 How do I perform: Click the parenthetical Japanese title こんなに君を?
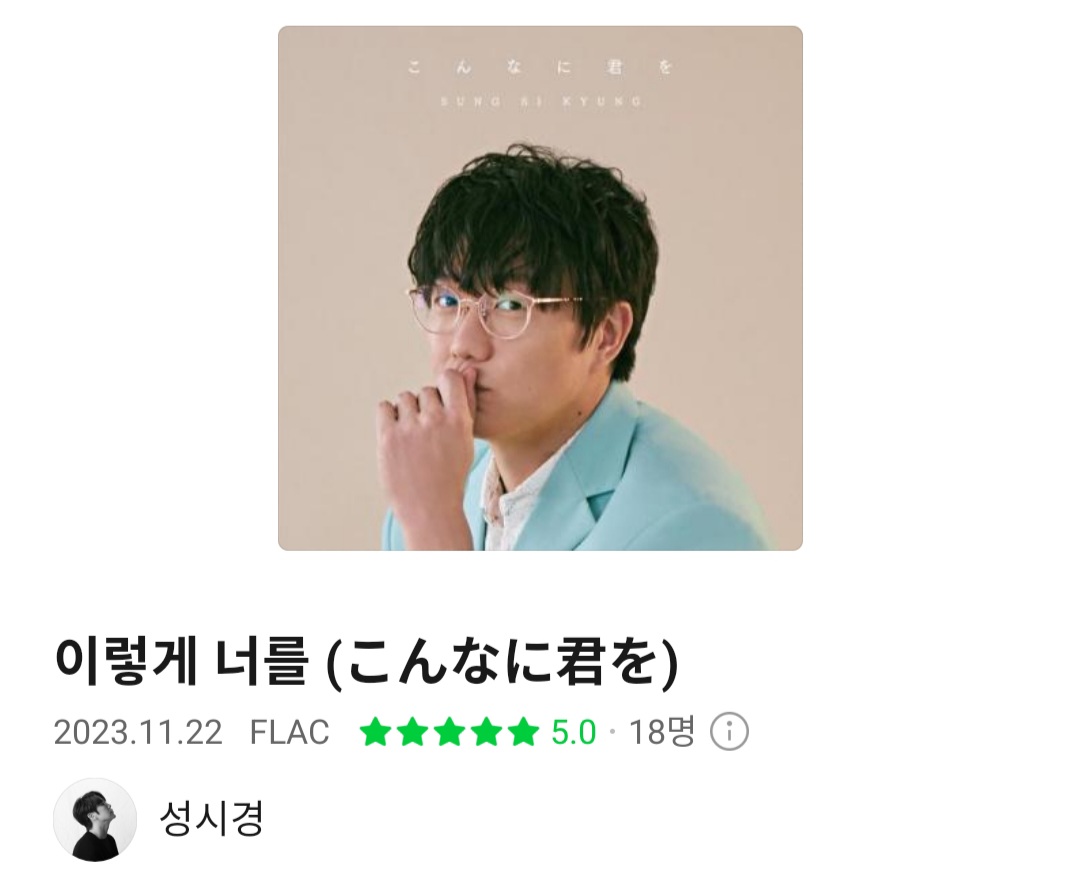tap(501, 663)
